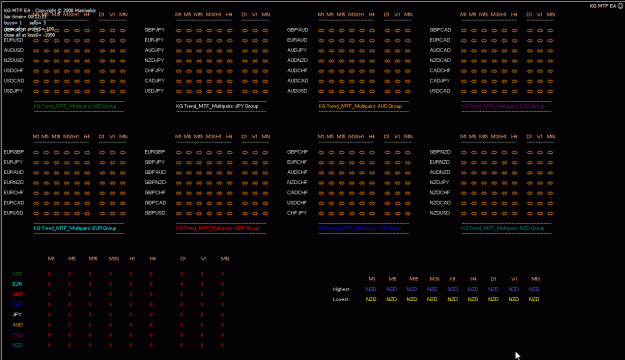Viewport: 625px width, 360px height.
Task: Click NZDJPY pair label in JPY Group
Action: 154,60
